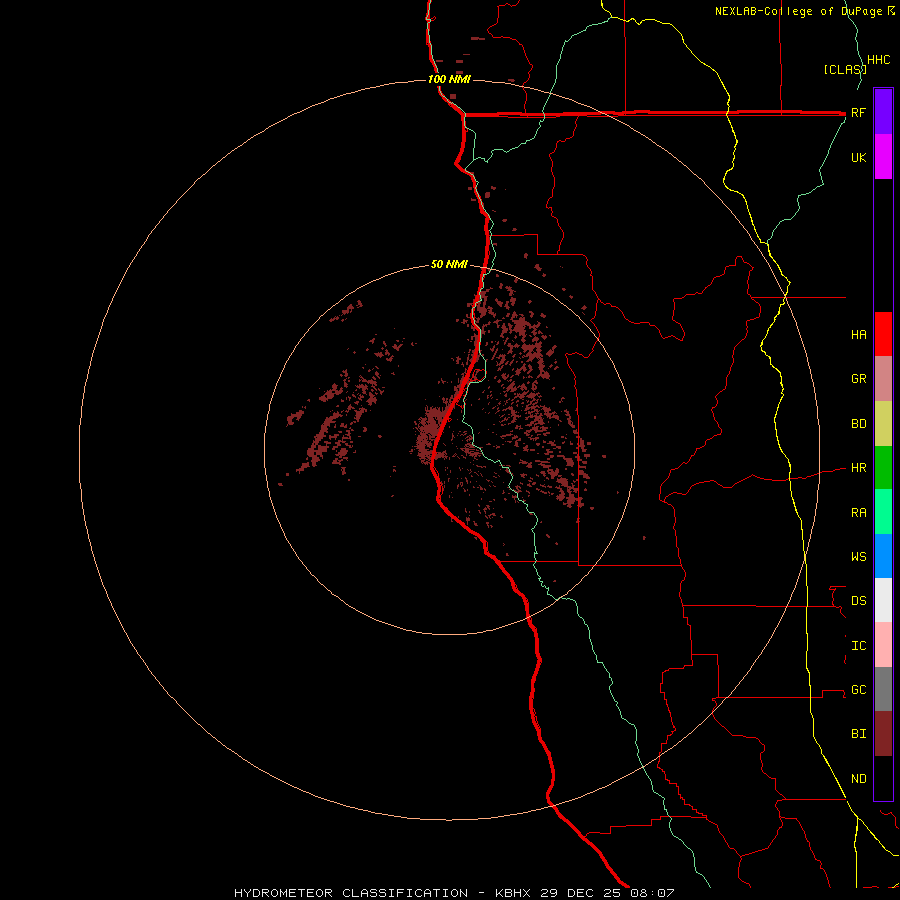This screenshot has height=900, width=900.
Task: Click the BD yellow legend color swatch
Action: [883, 424]
